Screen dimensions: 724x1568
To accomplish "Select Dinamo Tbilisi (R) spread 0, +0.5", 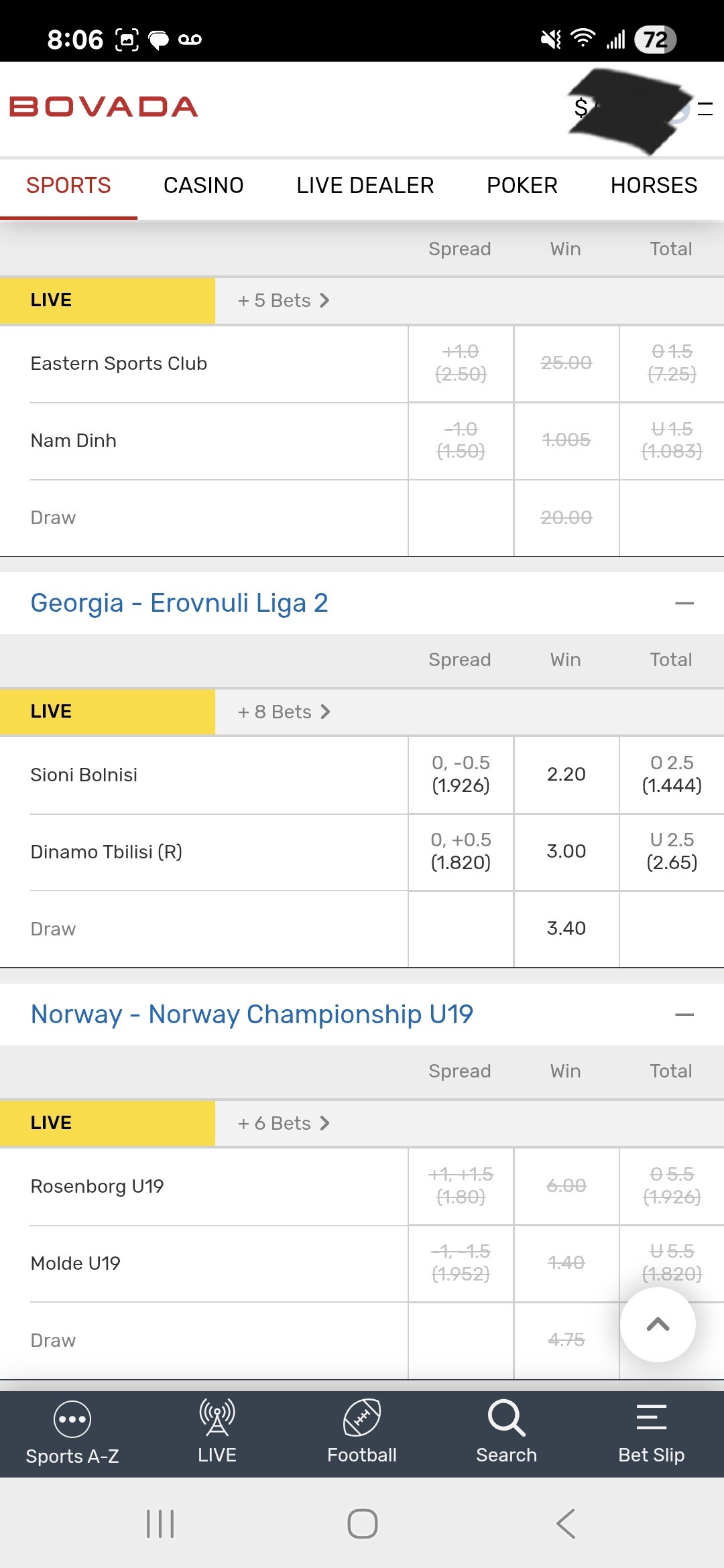I will point(461,852).
